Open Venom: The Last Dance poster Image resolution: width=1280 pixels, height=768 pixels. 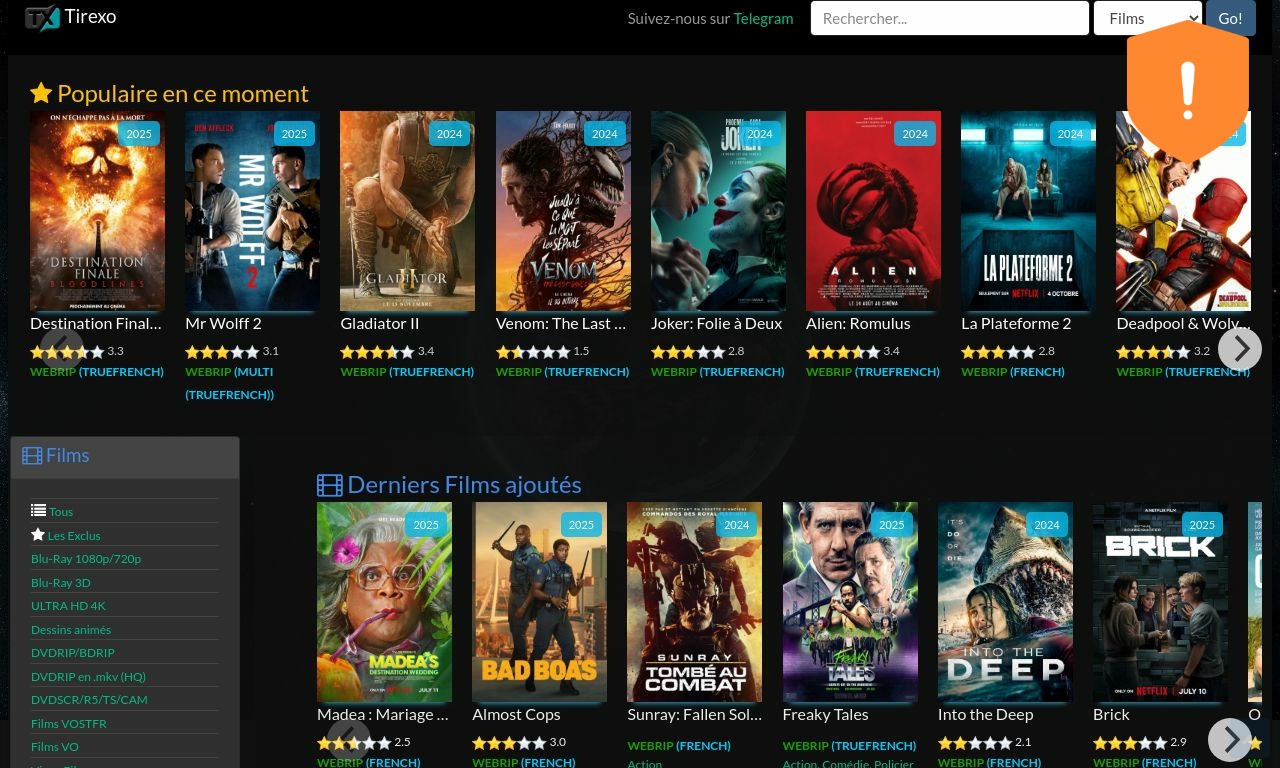[563, 211]
